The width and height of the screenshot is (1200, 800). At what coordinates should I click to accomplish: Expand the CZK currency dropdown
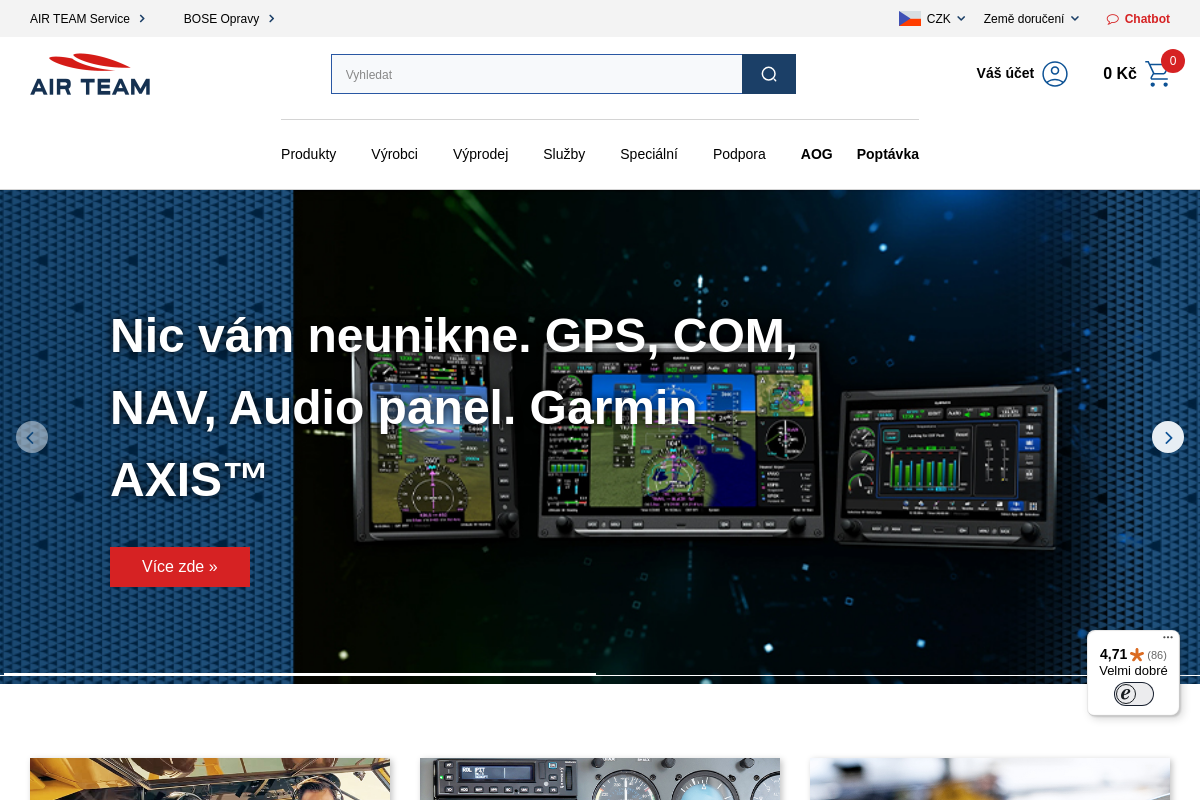(946, 18)
